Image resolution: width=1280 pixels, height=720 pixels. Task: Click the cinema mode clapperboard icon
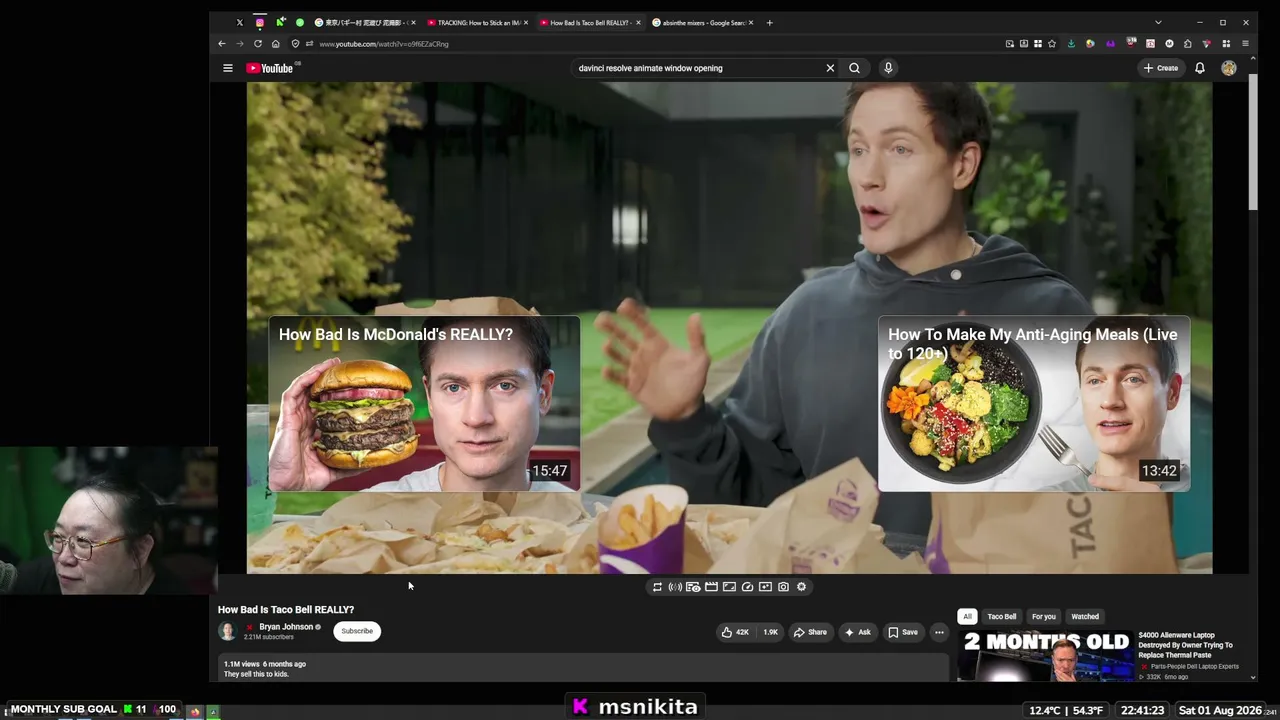(711, 587)
